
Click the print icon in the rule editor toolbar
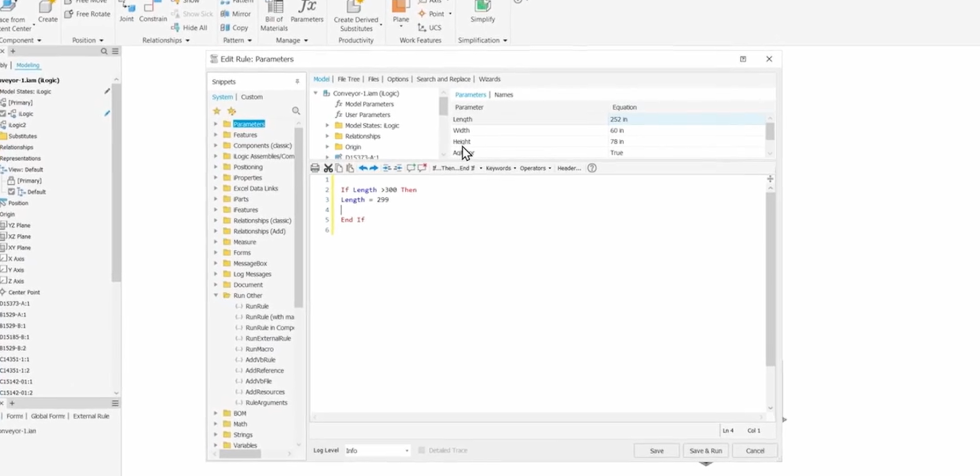[315, 168]
